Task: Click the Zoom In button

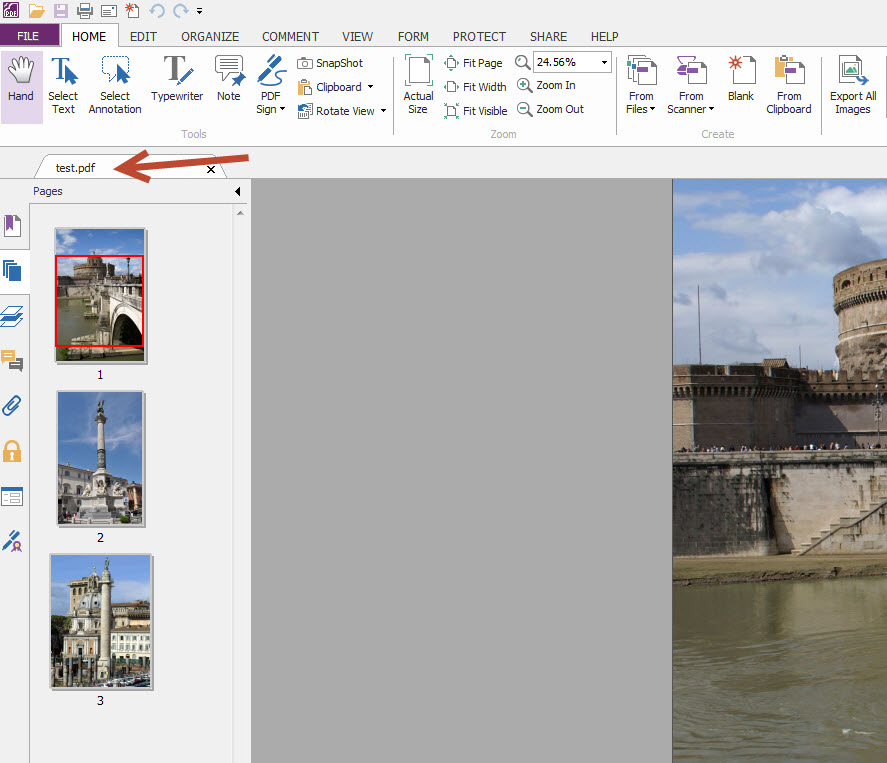Action: 547,86
